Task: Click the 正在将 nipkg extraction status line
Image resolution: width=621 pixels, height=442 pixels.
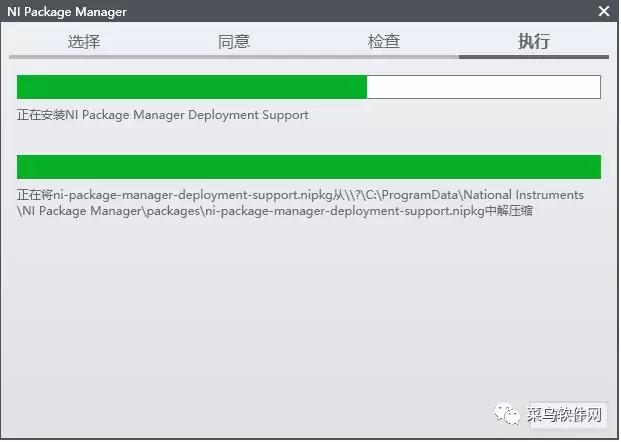Action: click(300, 195)
